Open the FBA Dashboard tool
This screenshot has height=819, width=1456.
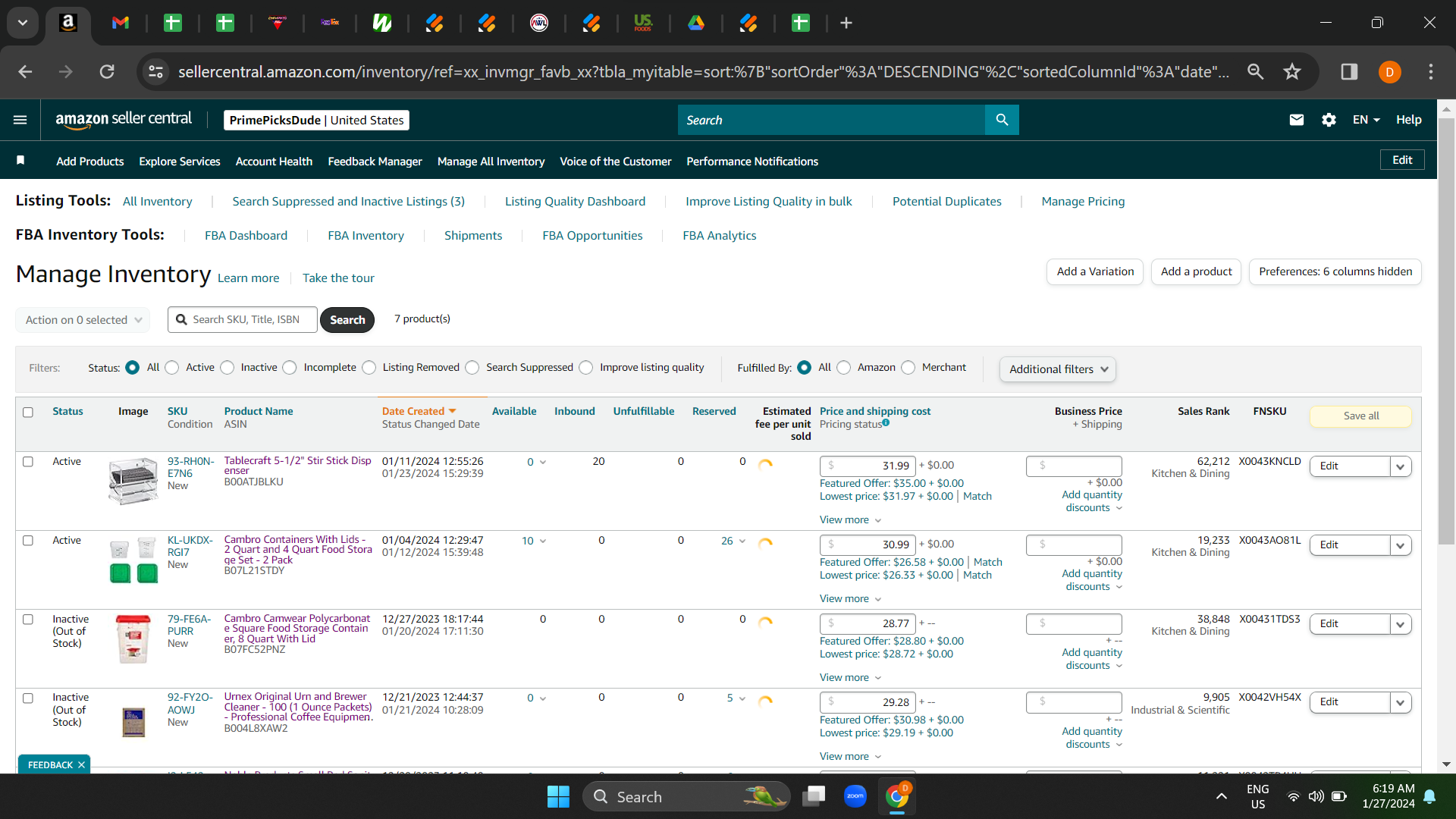(x=246, y=236)
